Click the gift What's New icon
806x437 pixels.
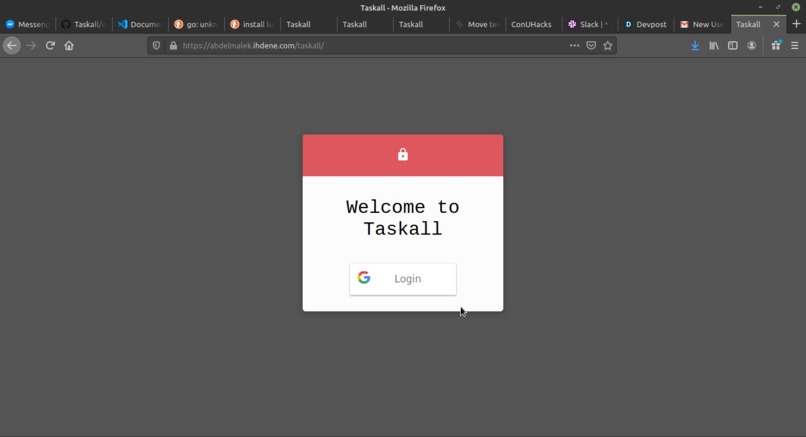point(776,45)
